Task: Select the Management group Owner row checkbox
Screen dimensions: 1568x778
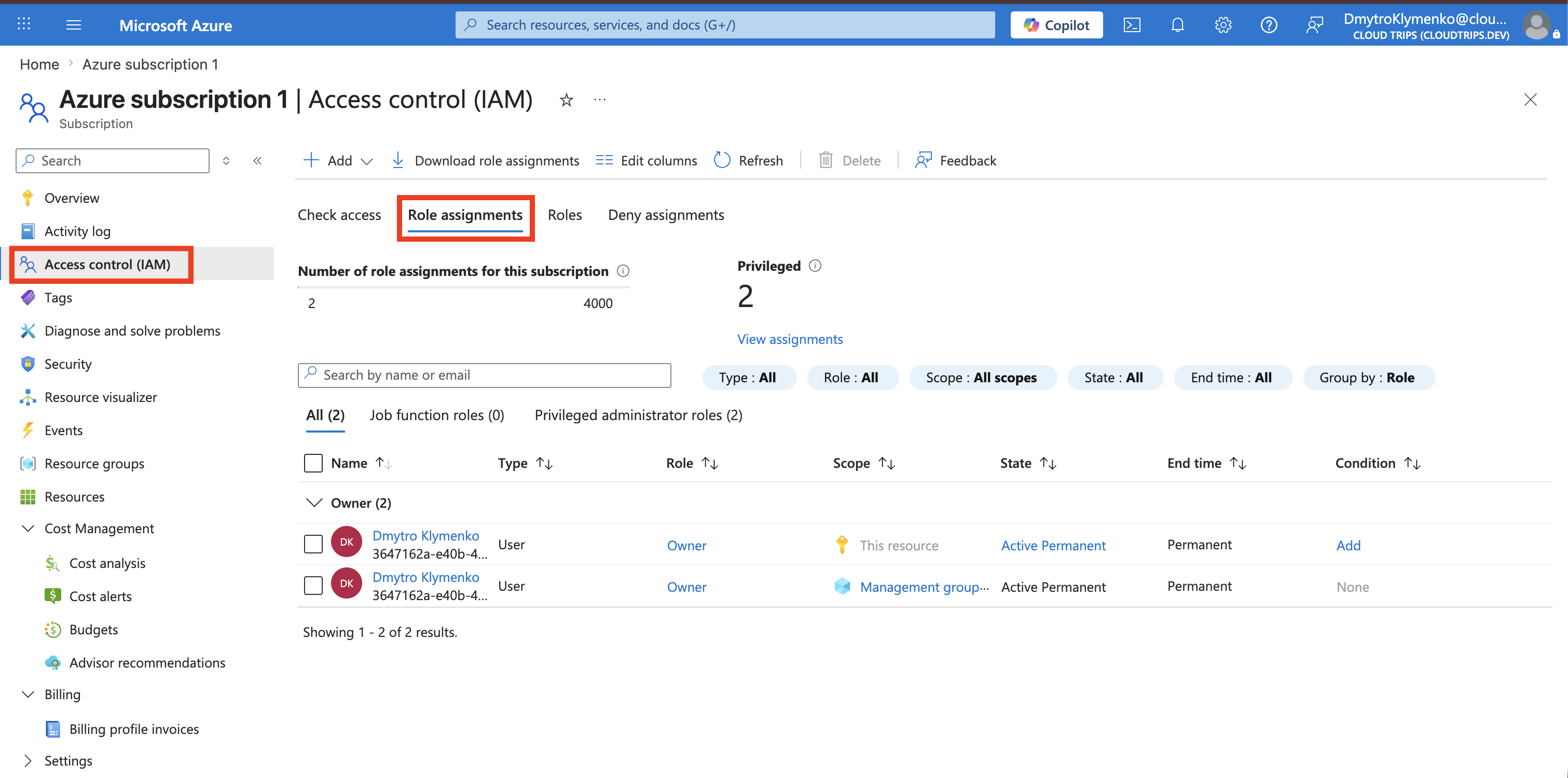Action: coord(313,585)
